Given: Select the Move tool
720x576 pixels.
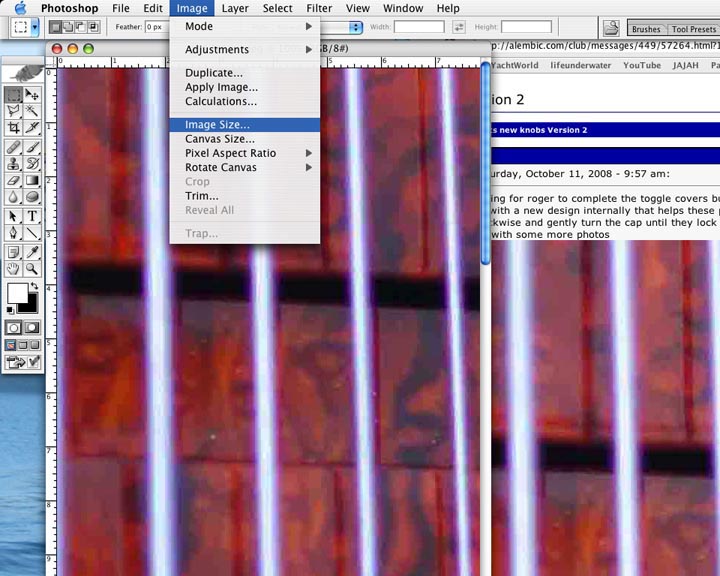Looking at the screenshot, I should 33,94.
